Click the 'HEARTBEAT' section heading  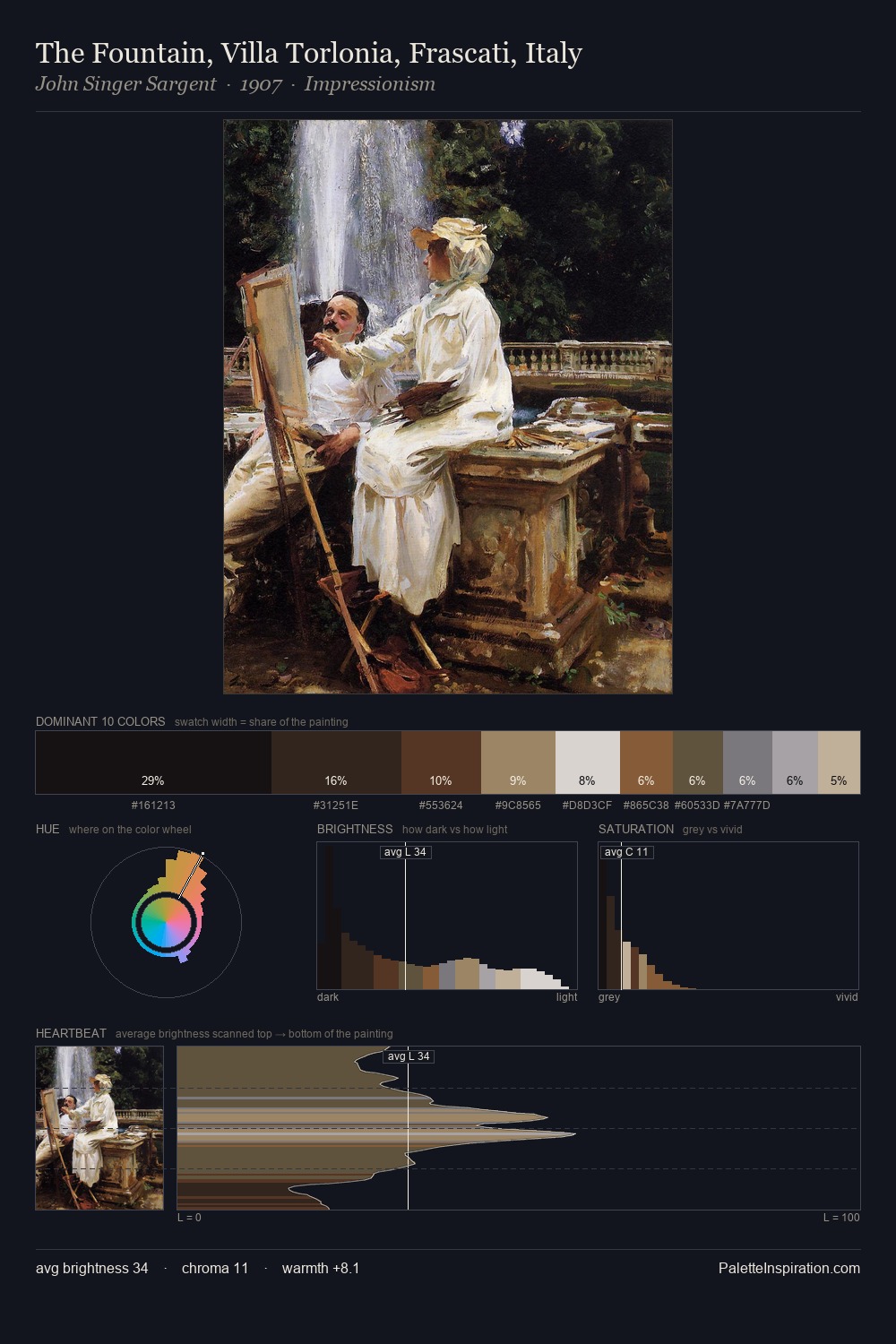tap(71, 1033)
